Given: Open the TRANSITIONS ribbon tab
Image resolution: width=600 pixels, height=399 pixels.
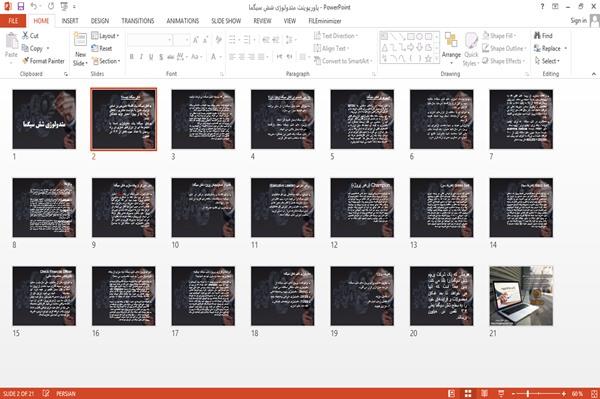Looking at the screenshot, I should (138, 21).
